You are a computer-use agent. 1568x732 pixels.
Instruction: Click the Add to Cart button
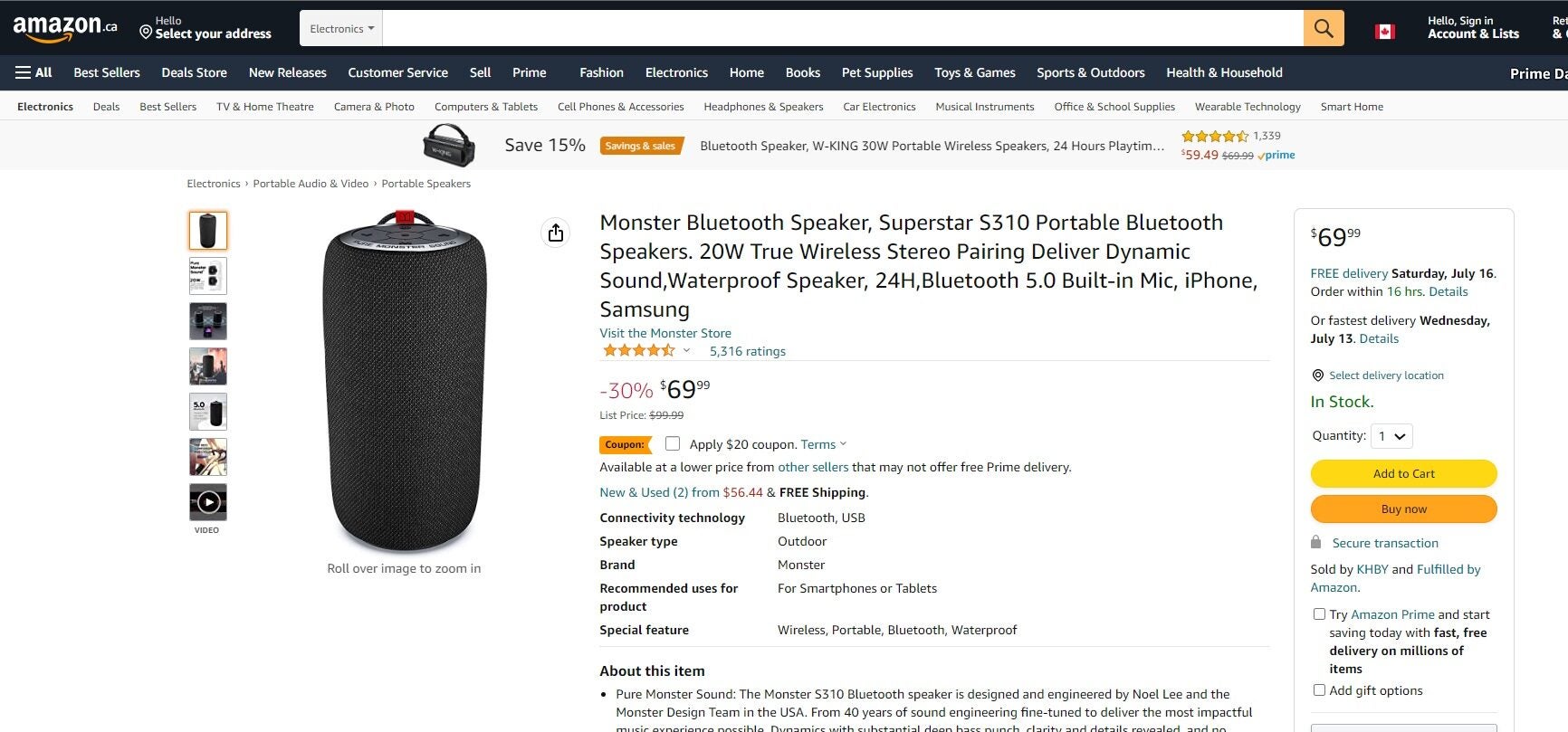tap(1403, 473)
